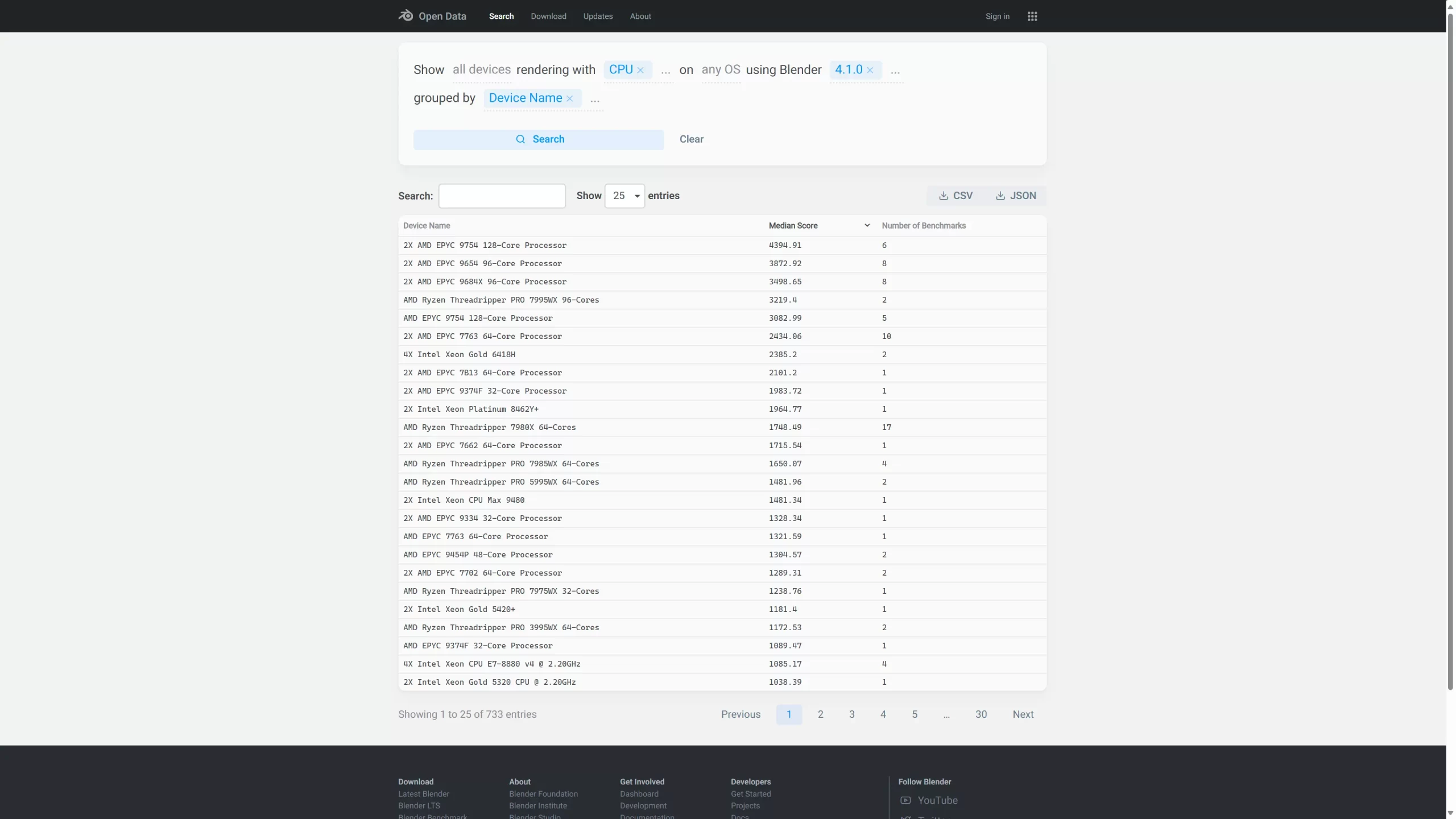Click the JSON download button
Viewport: 1456px width, 819px height.
tap(1016, 196)
